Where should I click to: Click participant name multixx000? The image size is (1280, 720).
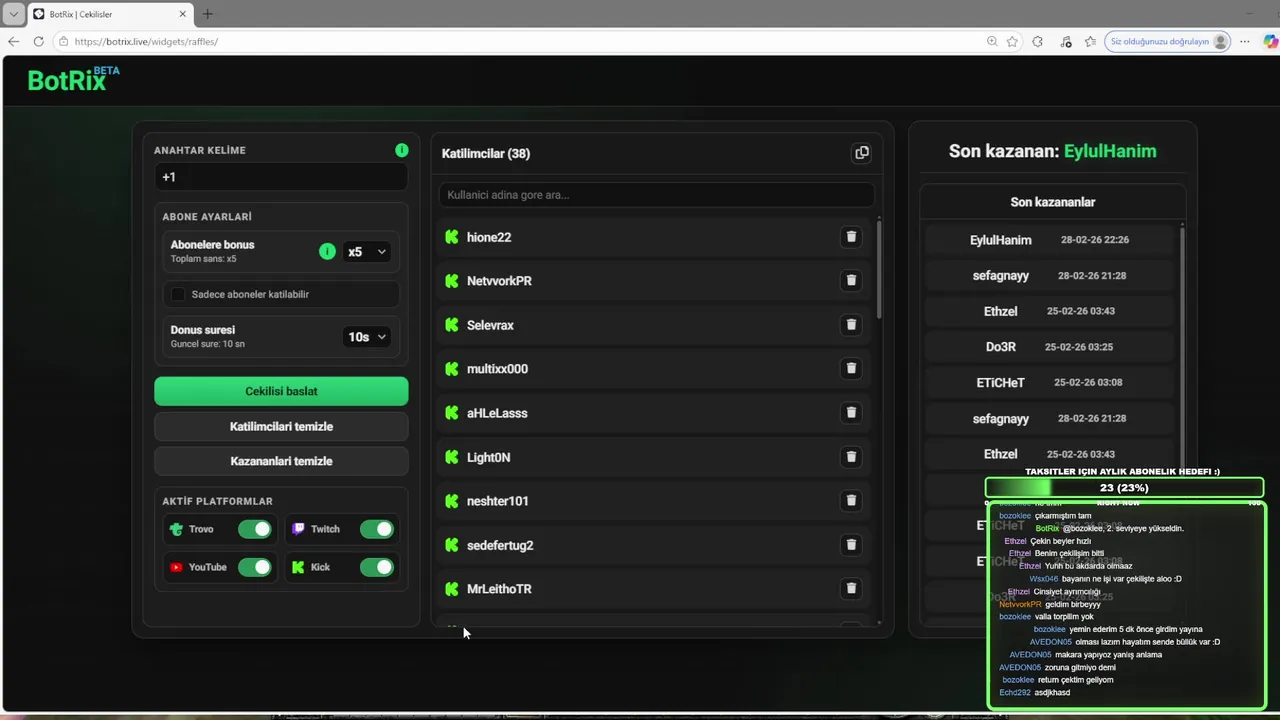(x=497, y=369)
